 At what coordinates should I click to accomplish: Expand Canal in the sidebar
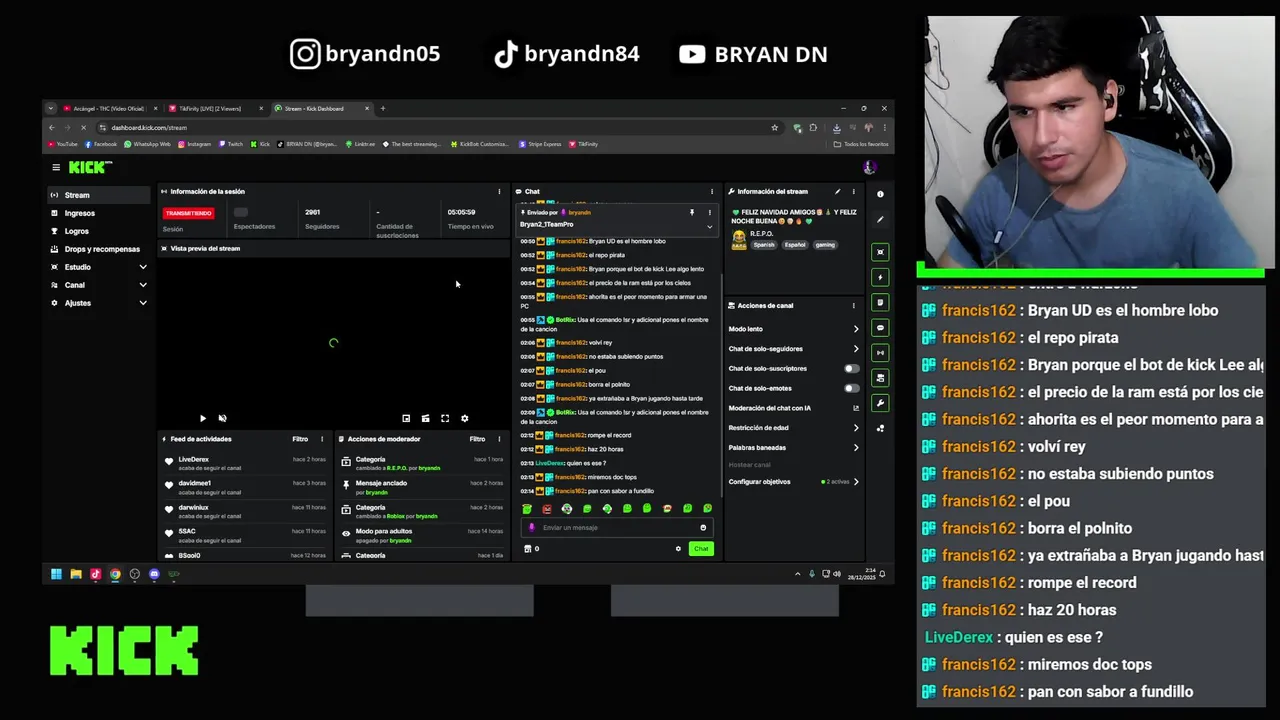[x=99, y=285]
